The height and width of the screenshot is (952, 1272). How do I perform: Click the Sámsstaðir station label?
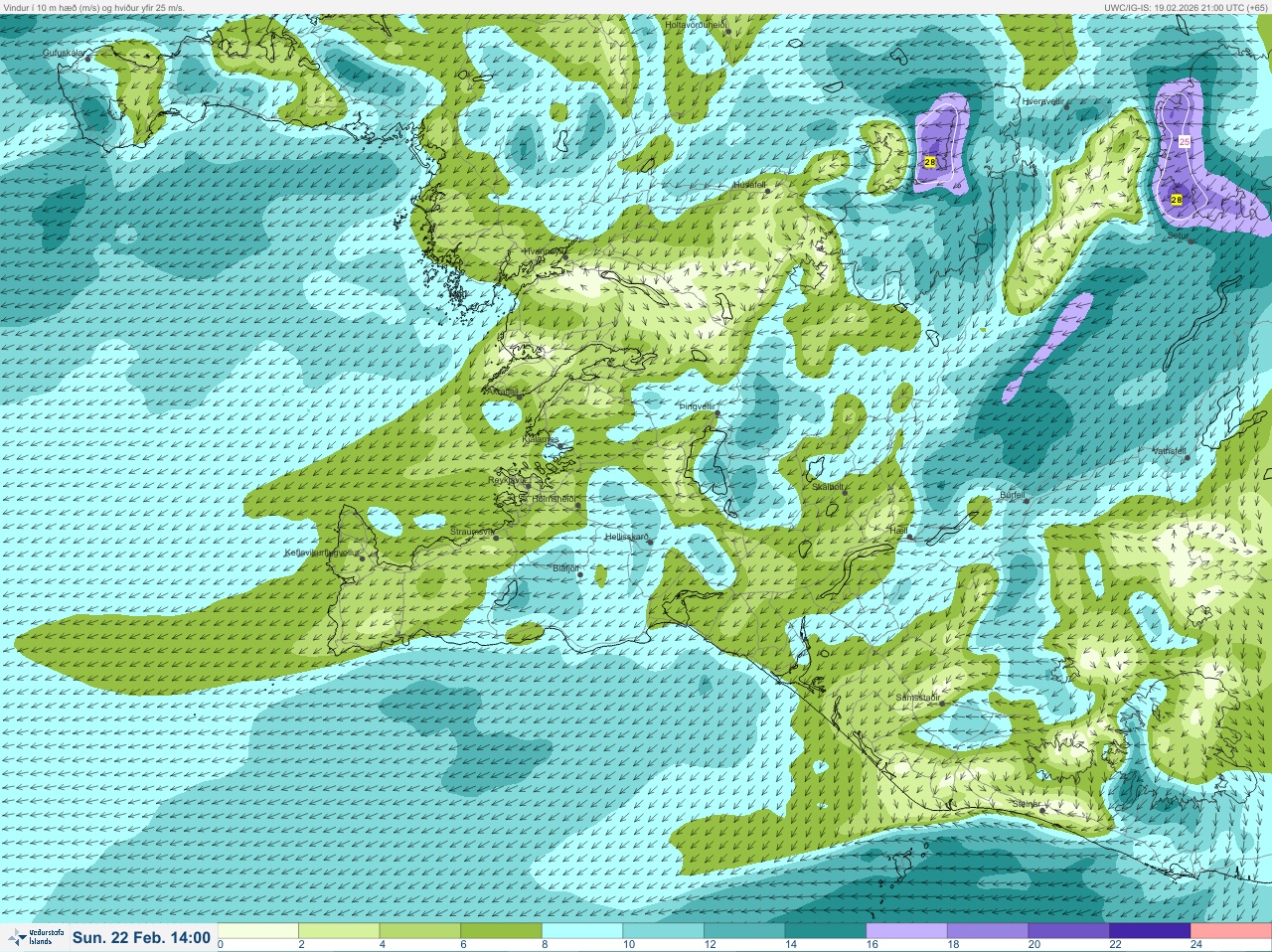[917, 698]
